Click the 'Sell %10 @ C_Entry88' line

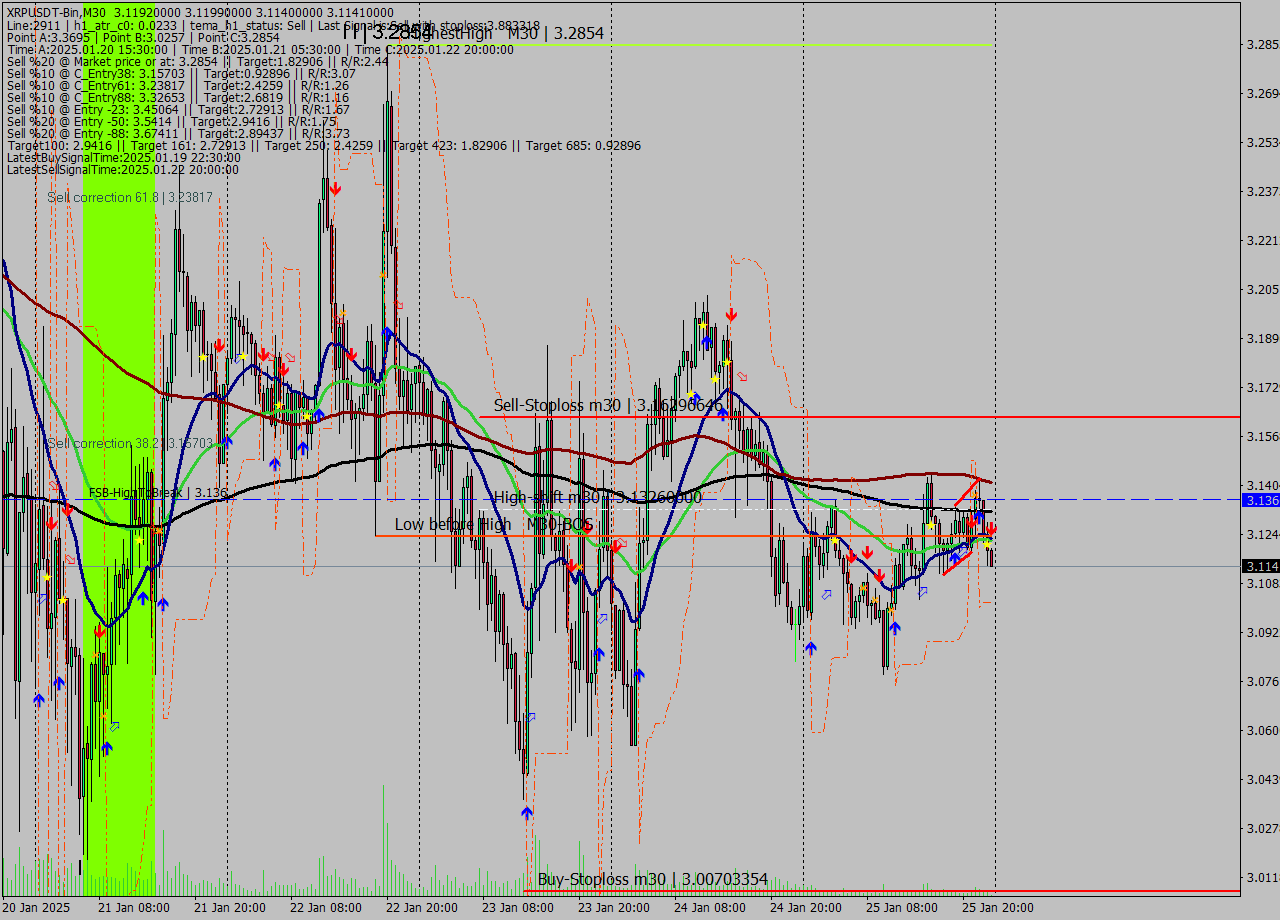click(x=178, y=97)
